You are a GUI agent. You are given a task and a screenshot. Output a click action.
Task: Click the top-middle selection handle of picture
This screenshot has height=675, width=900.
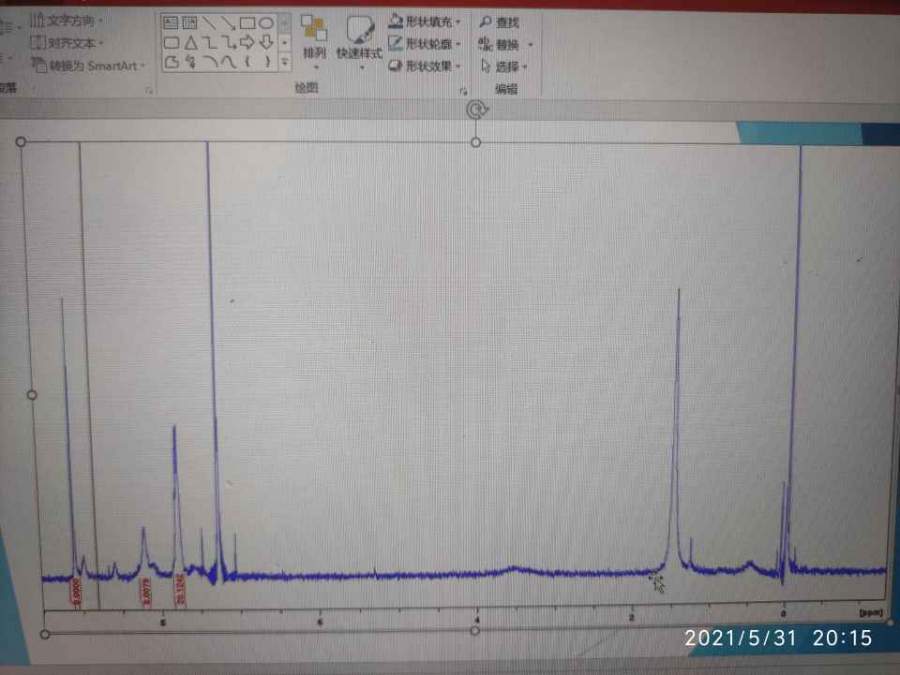(x=476, y=142)
